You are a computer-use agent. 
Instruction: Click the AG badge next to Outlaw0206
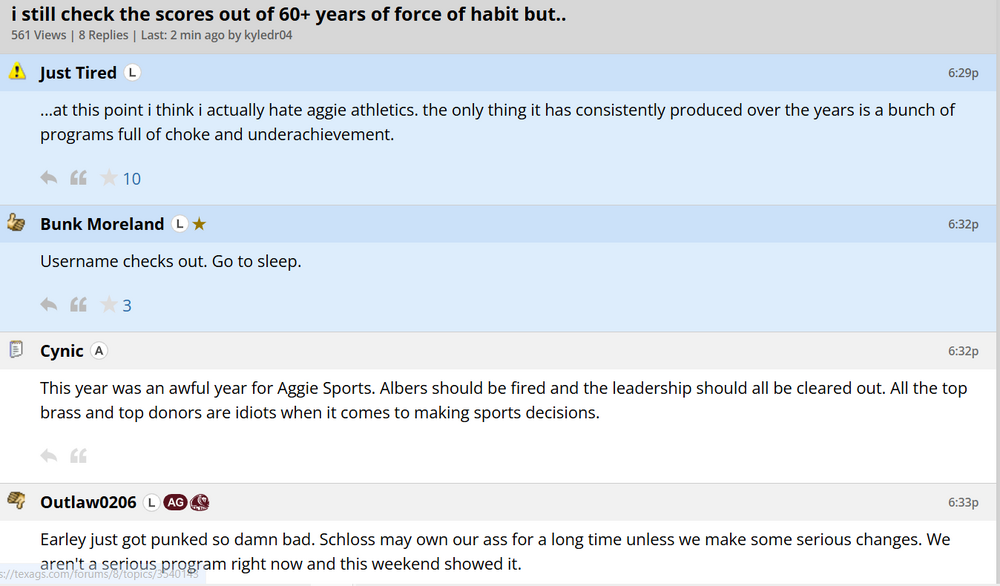click(175, 502)
